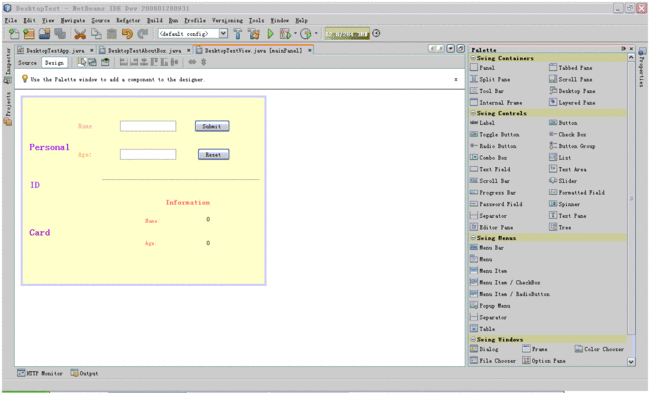Switch to the DesktopTestApp.java tab

[55, 51]
